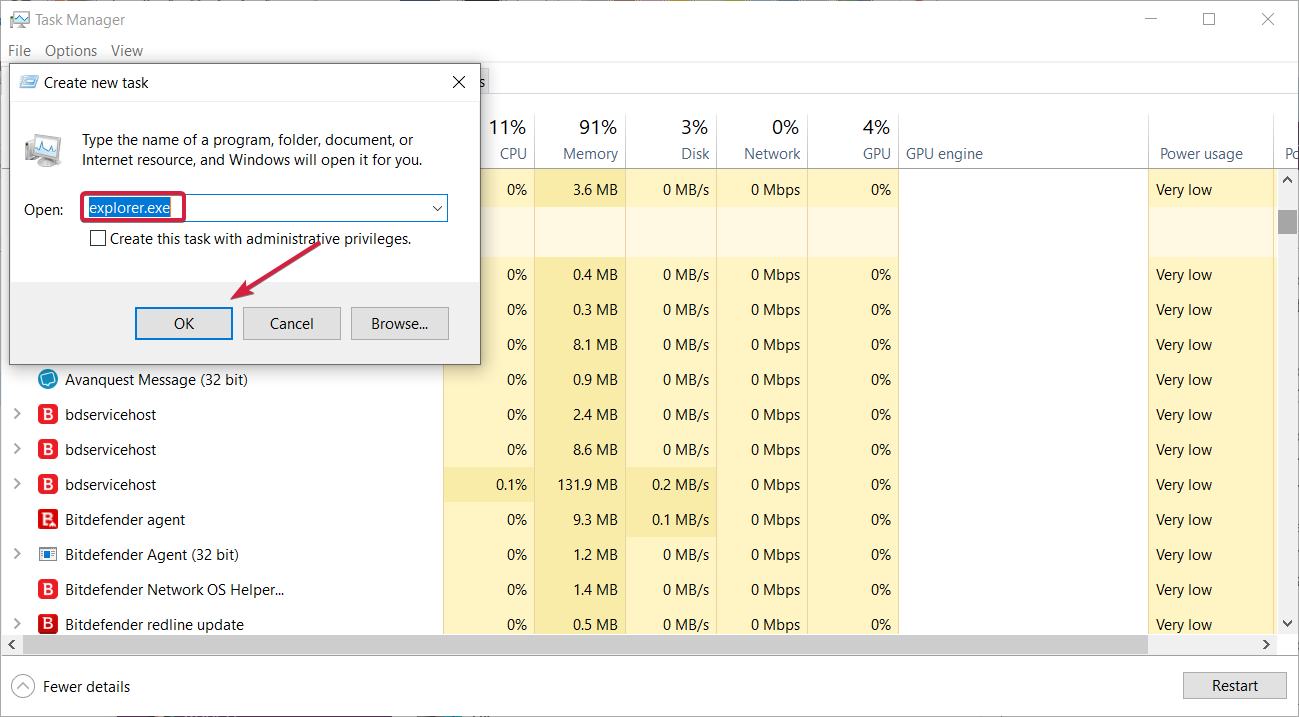The image size is (1299, 717).
Task: Cancel the Create new task dialog
Action: [292, 323]
